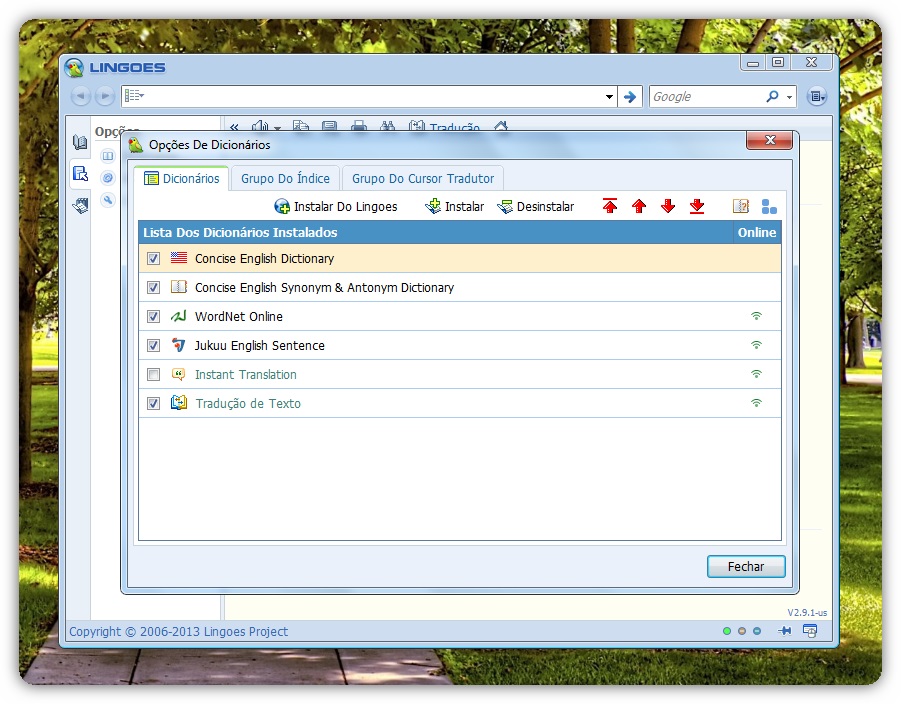Open dictionary properties info icon

pos(741,206)
